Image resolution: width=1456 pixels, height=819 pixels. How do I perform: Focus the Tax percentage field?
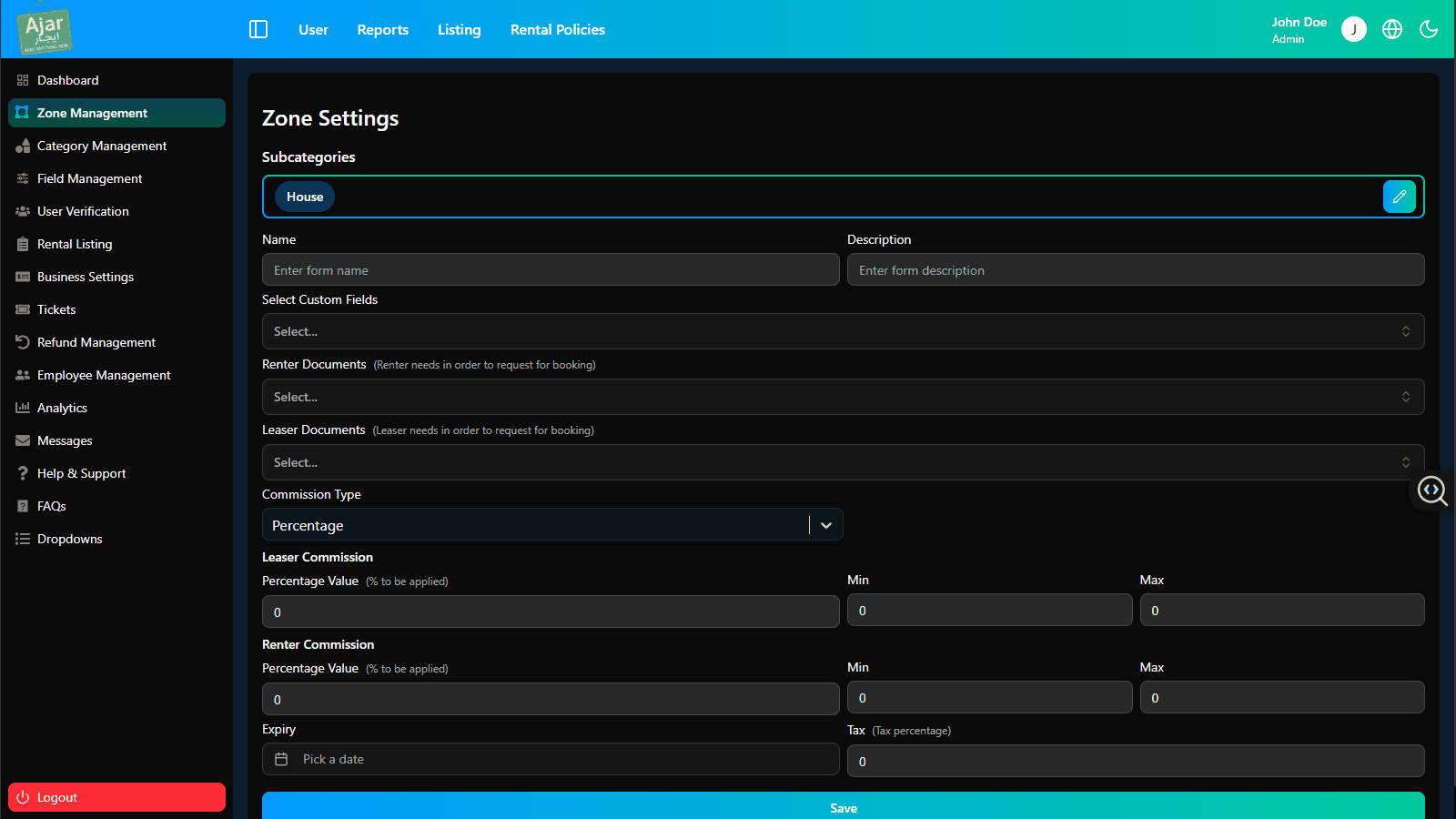(1136, 761)
